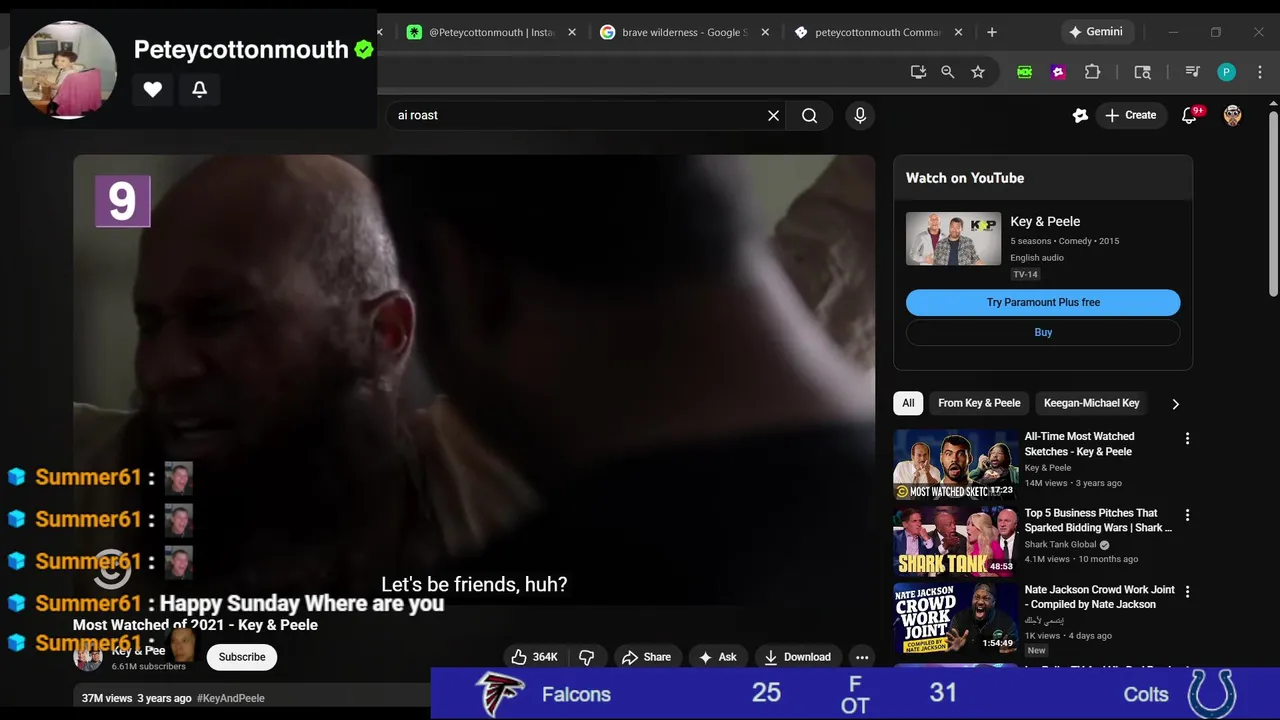The width and height of the screenshot is (1280, 720).
Task: Click the YouTube search magnifier button
Action: click(x=809, y=116)
